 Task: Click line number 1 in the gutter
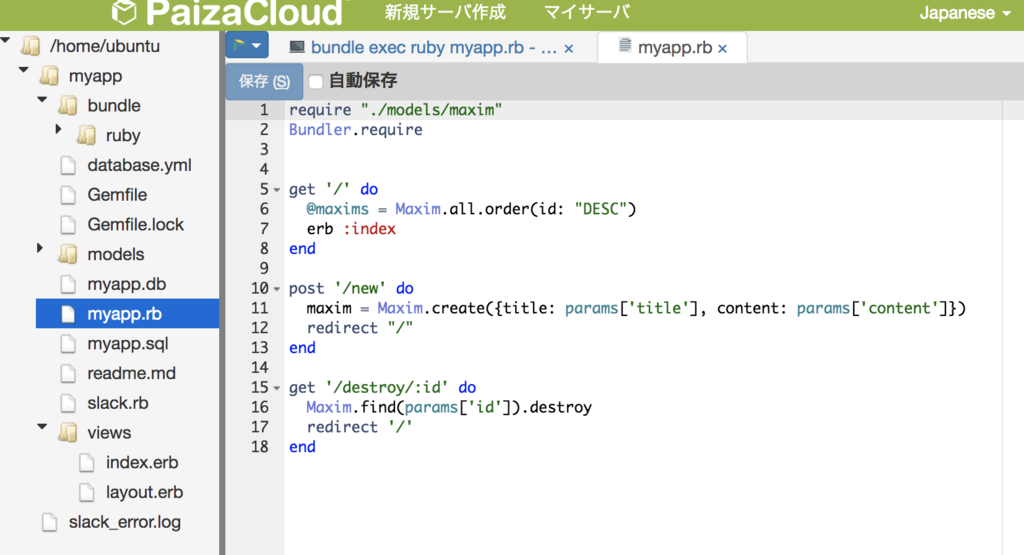tap(264, 110)
